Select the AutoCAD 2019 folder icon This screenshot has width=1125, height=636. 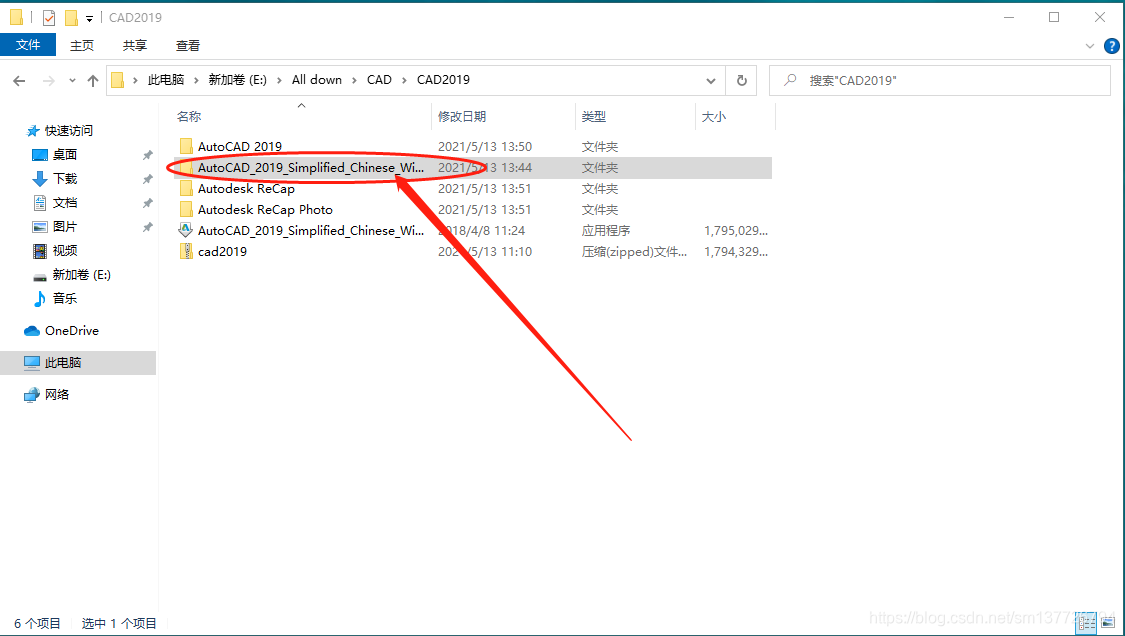point(186,146)
